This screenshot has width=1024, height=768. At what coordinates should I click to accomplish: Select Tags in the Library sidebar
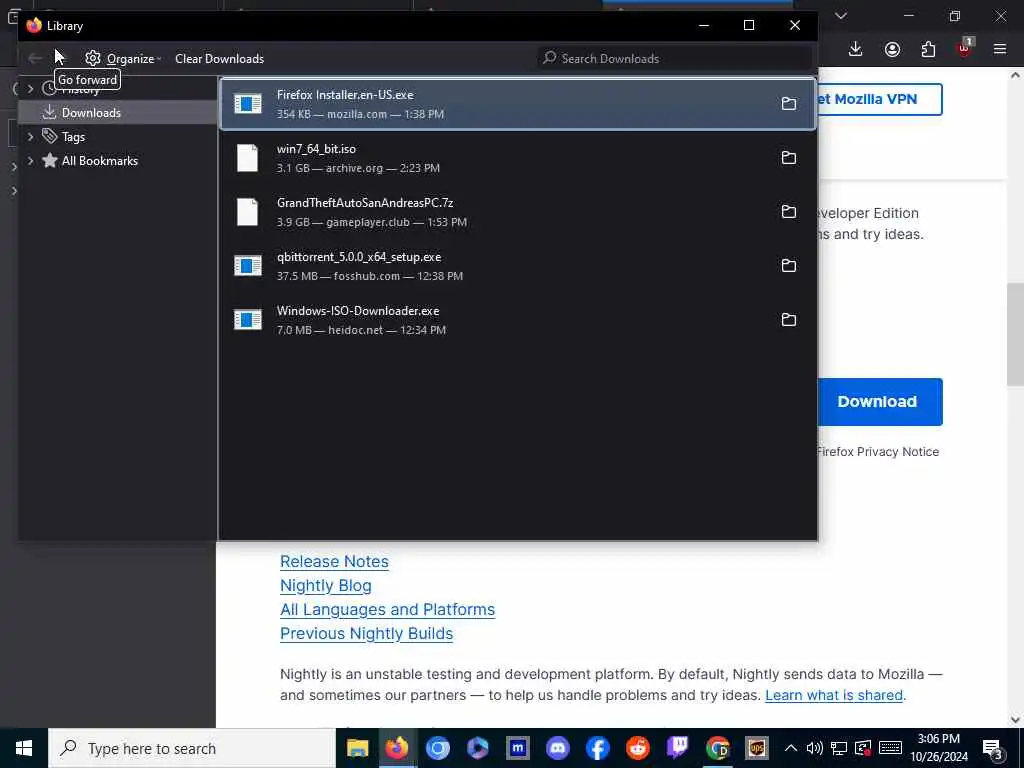[73, 136]
